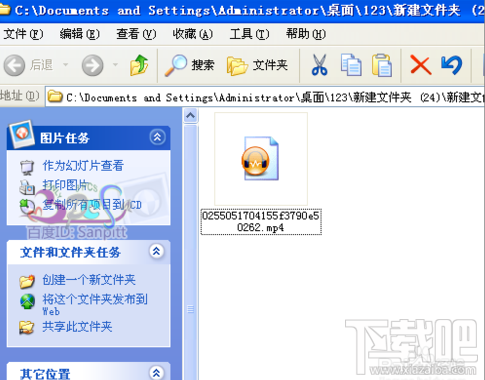The width and height of the screenshot is (485, 380).
Task: Click the Back (后退) arrow button
Action: coord(14,65)
